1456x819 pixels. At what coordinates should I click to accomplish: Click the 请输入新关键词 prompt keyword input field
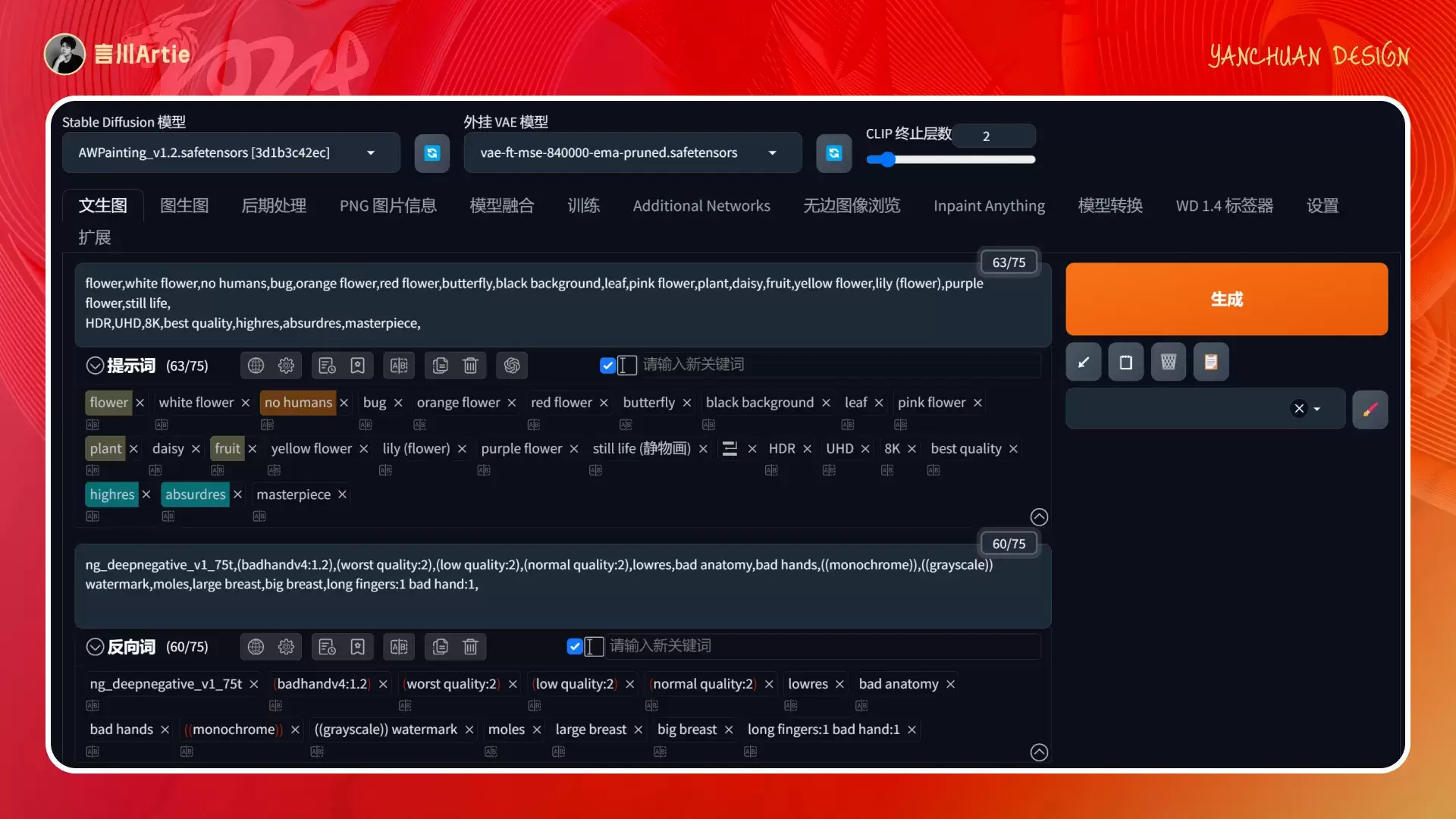(x=840, y=365)
